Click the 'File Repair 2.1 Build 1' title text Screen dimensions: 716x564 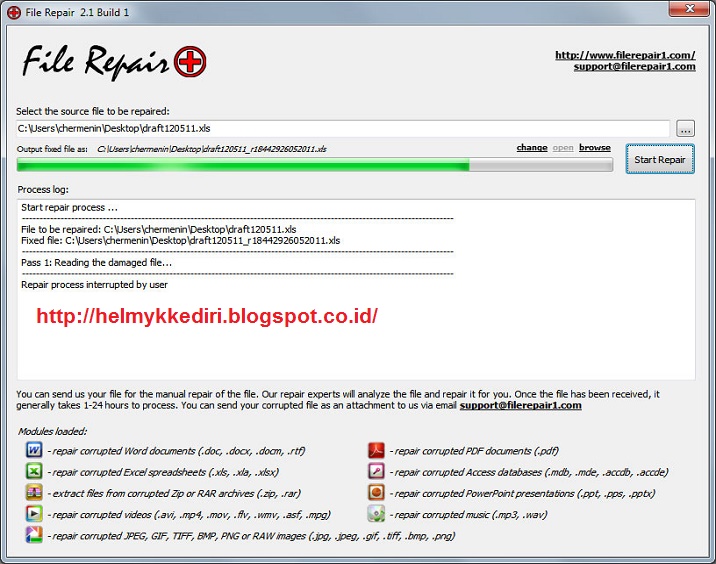click(x=77, y=12)
